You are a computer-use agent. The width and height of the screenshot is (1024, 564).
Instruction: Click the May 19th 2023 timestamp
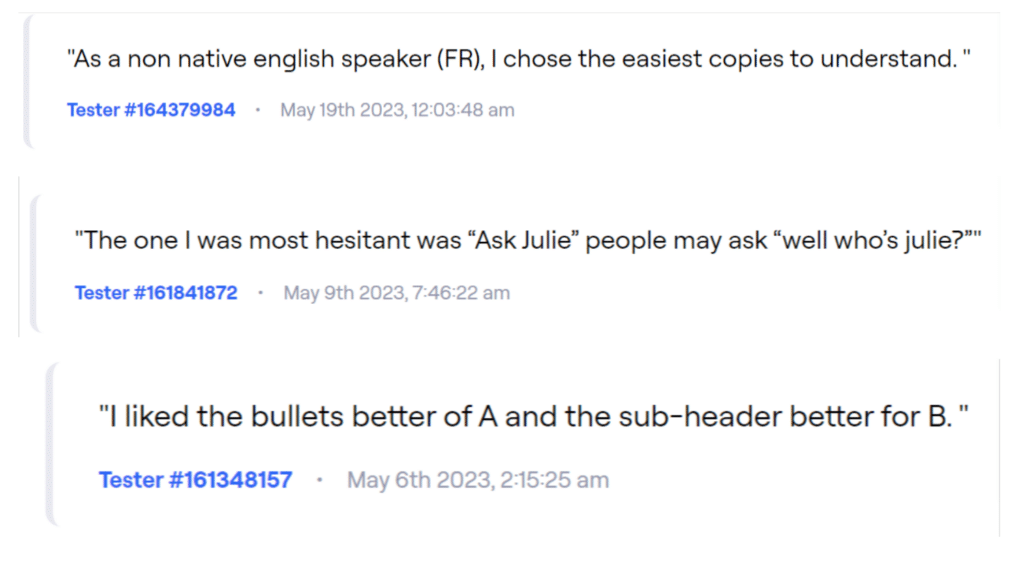[397, 110]
